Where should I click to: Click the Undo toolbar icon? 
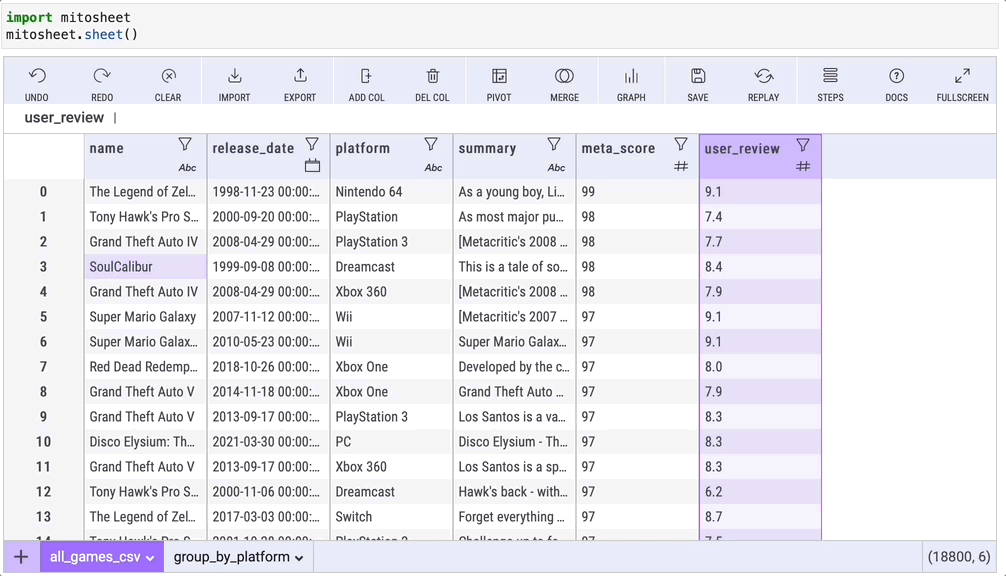point(37,77)
